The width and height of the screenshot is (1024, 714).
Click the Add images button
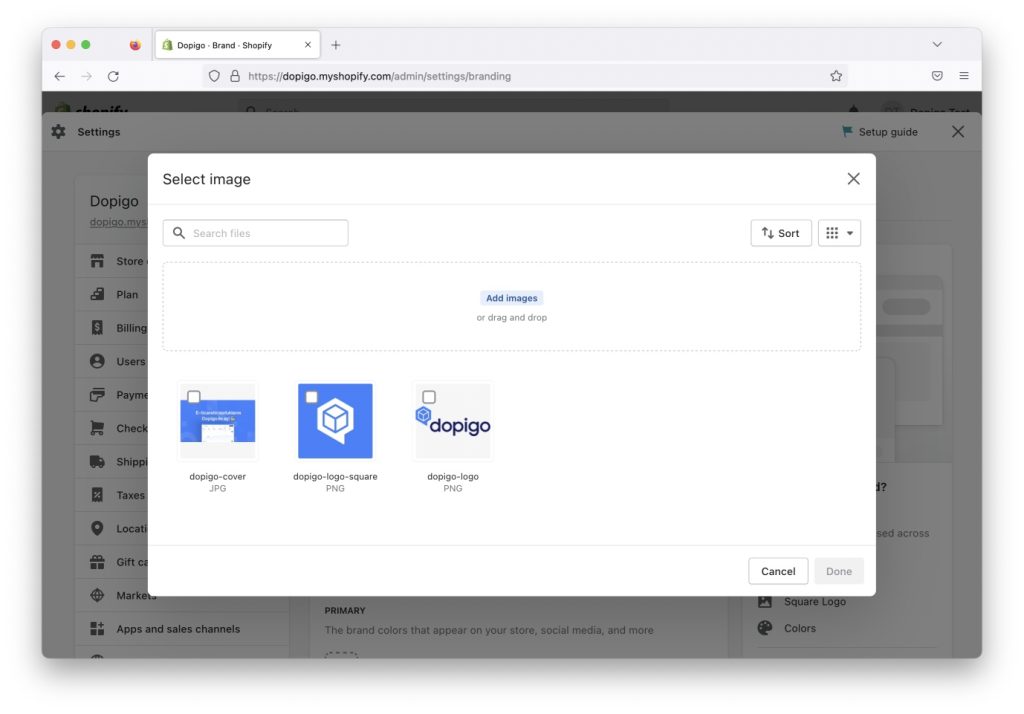[511, 298]
